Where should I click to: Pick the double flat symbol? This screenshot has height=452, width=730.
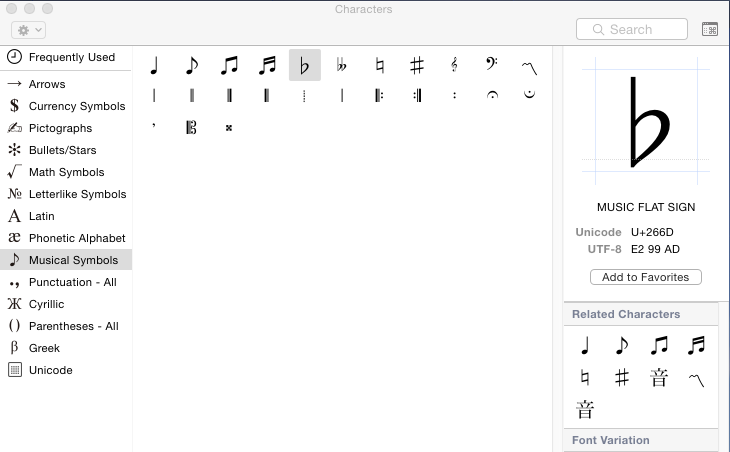(342, 66)
